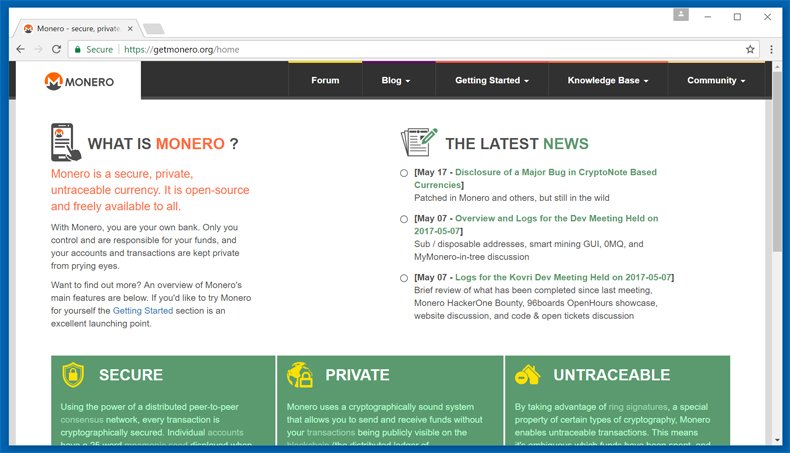
Task: Click the green secure padlock icon
Action: [x=78, y=49]
